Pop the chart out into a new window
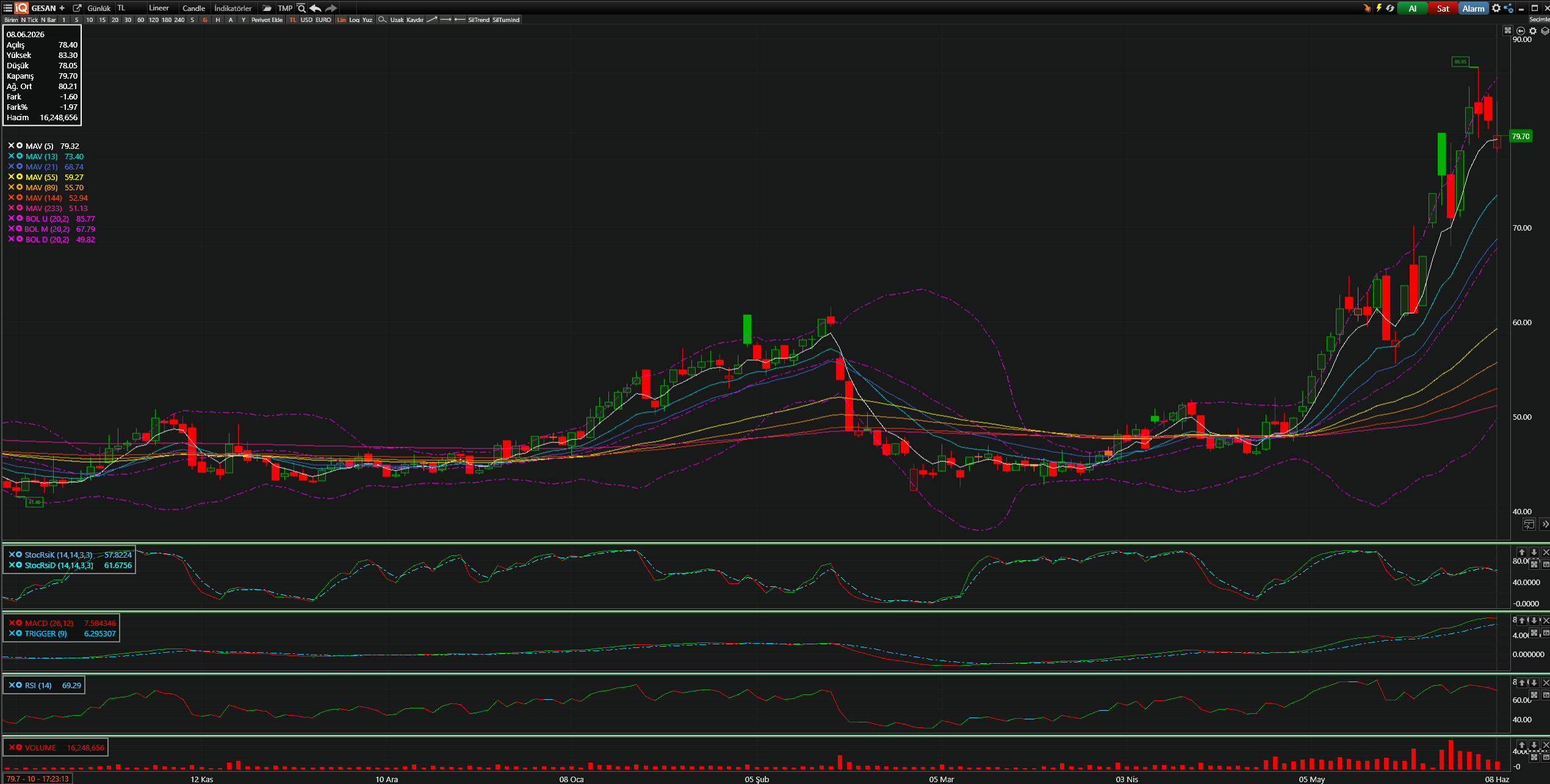1550x784 pixels. click(77, 8)
